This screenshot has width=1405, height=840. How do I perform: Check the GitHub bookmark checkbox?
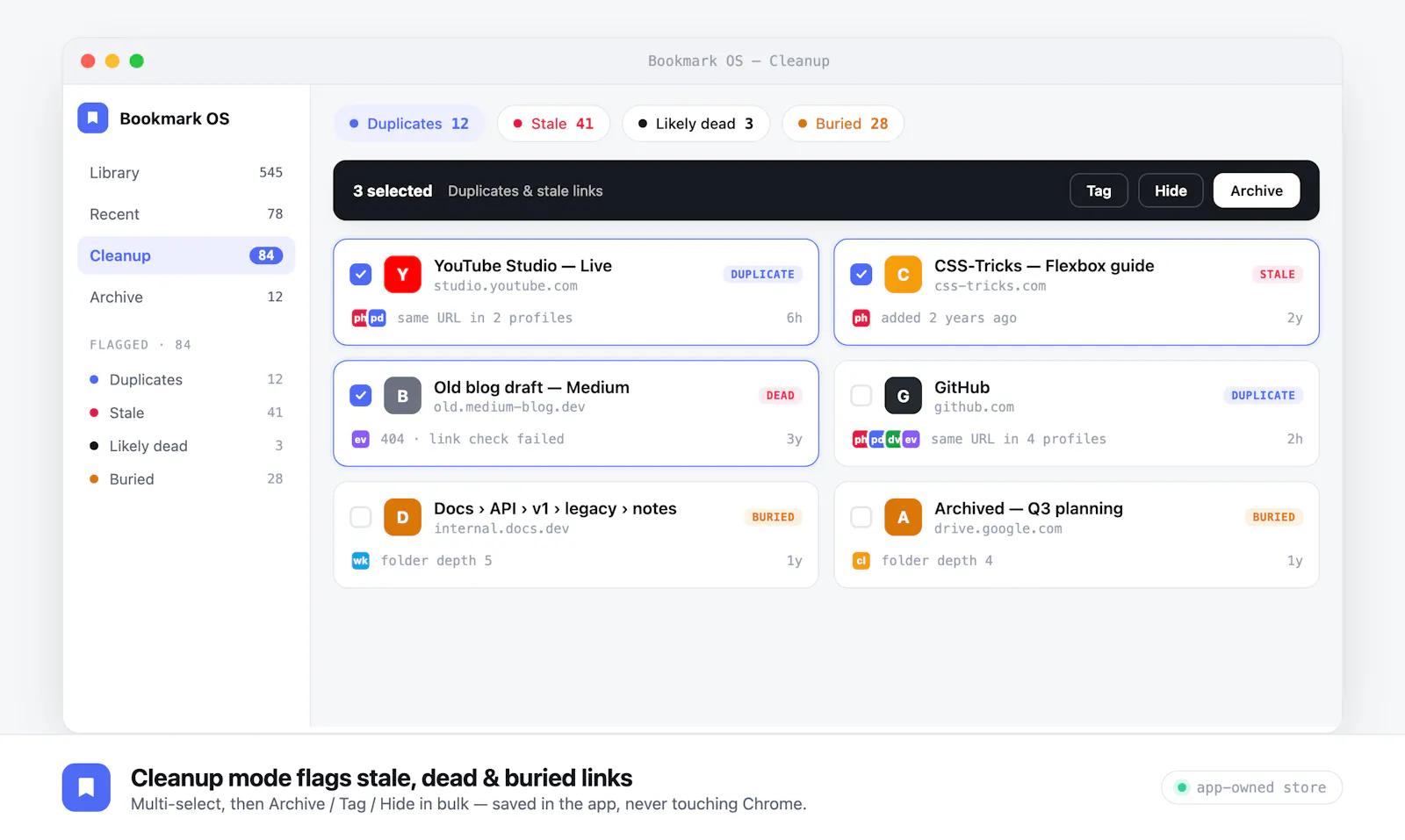[x=861, y=396]
